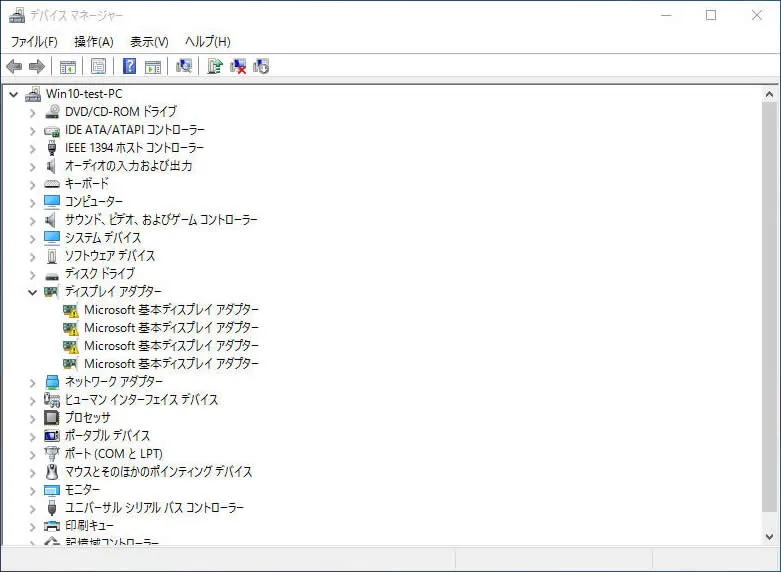This screenshot has height=572, width=781.
Task: Click the scan for hardware changes icon
Action: [x=184, y=67]
